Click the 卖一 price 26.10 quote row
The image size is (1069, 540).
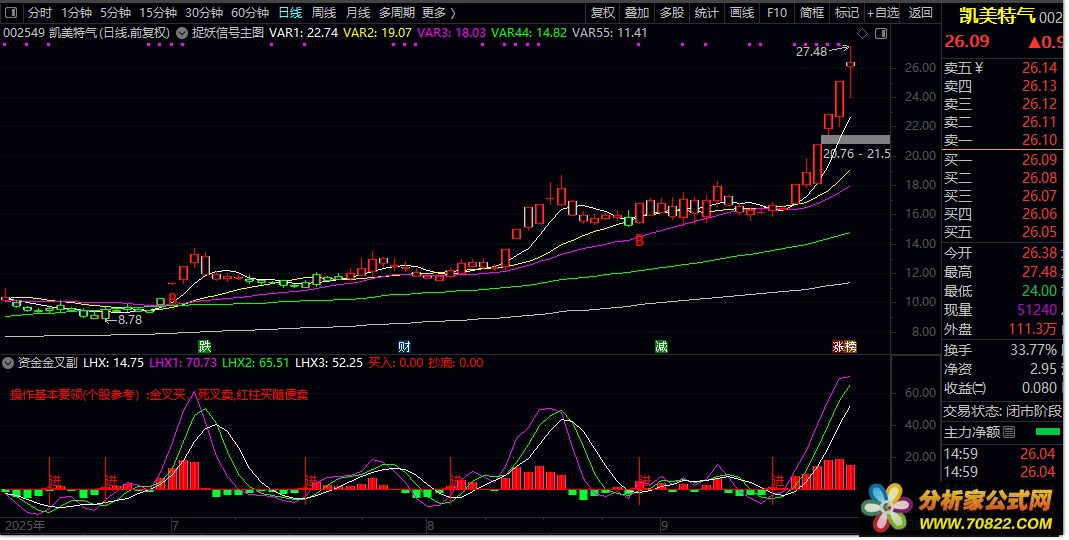click(x=1003, y=140)
